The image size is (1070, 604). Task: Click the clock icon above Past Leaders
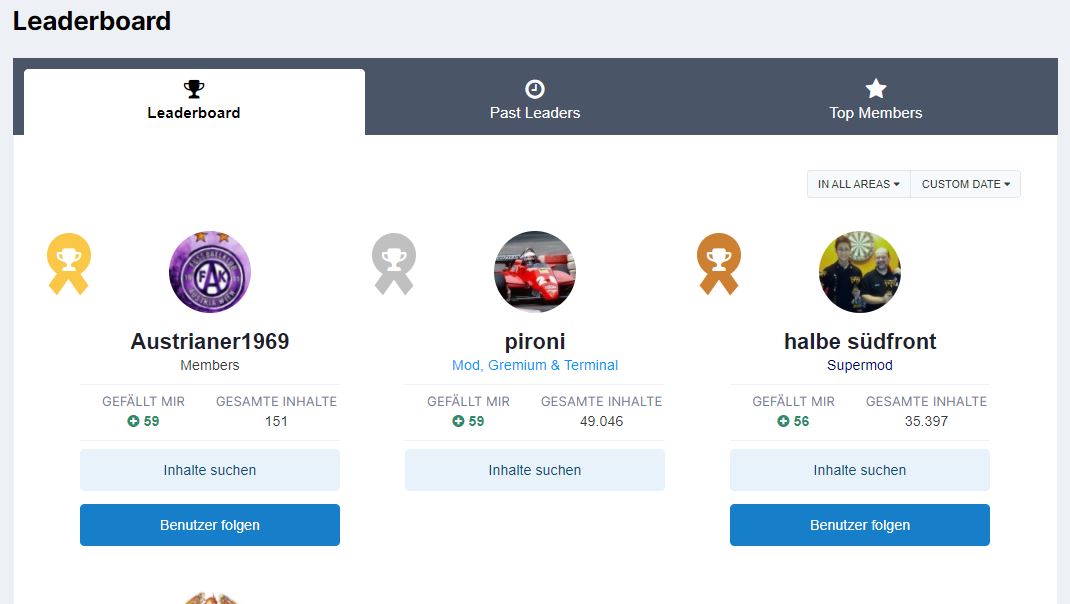click(x=535, y=89)
